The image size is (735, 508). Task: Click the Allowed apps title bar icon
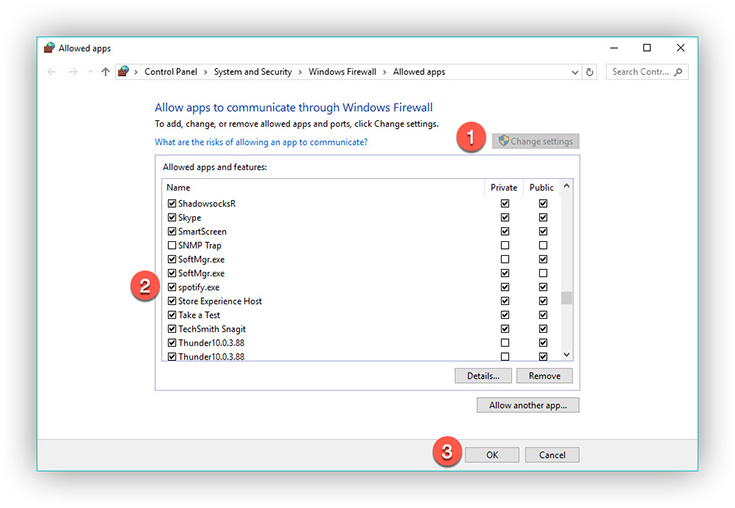[x=50, y=47]
